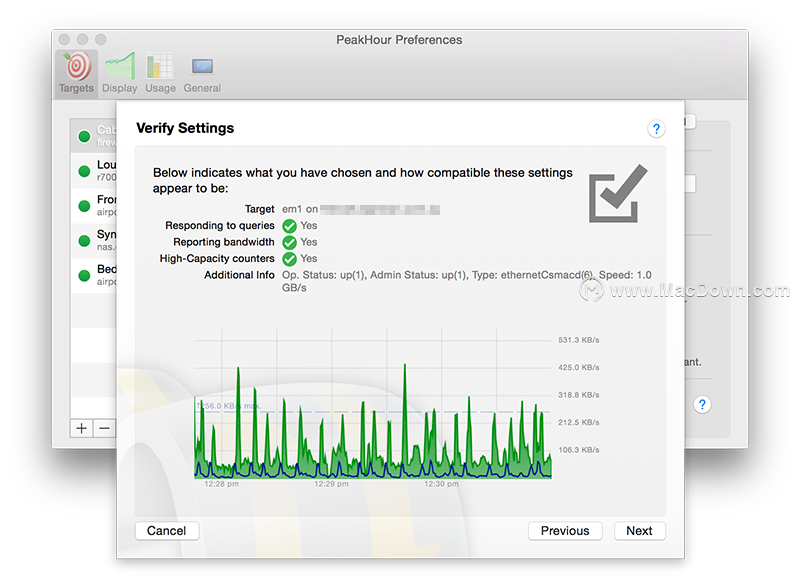
Task: Click the PeakHour Preferences window title
Action: (399, 40)
